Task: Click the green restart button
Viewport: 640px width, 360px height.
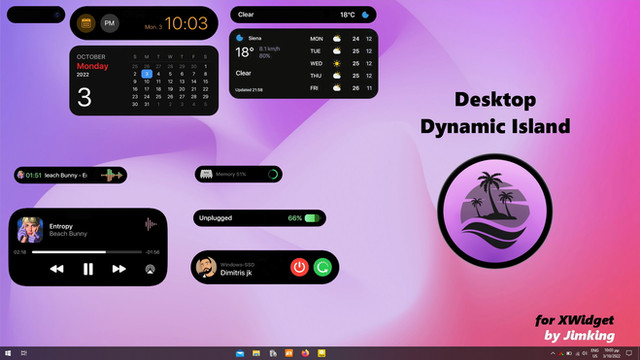Action: [322, 267]
